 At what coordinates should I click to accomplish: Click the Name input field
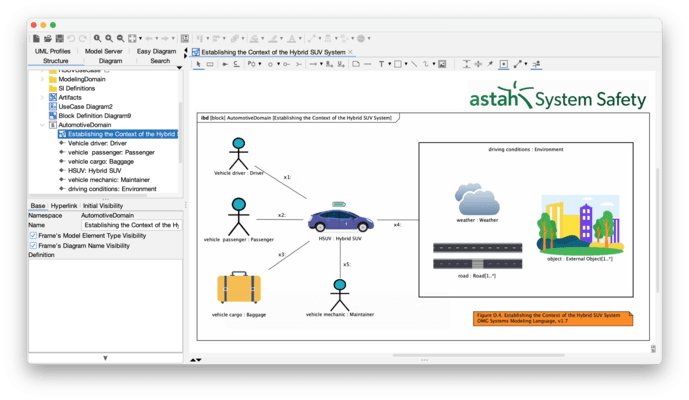131,225
